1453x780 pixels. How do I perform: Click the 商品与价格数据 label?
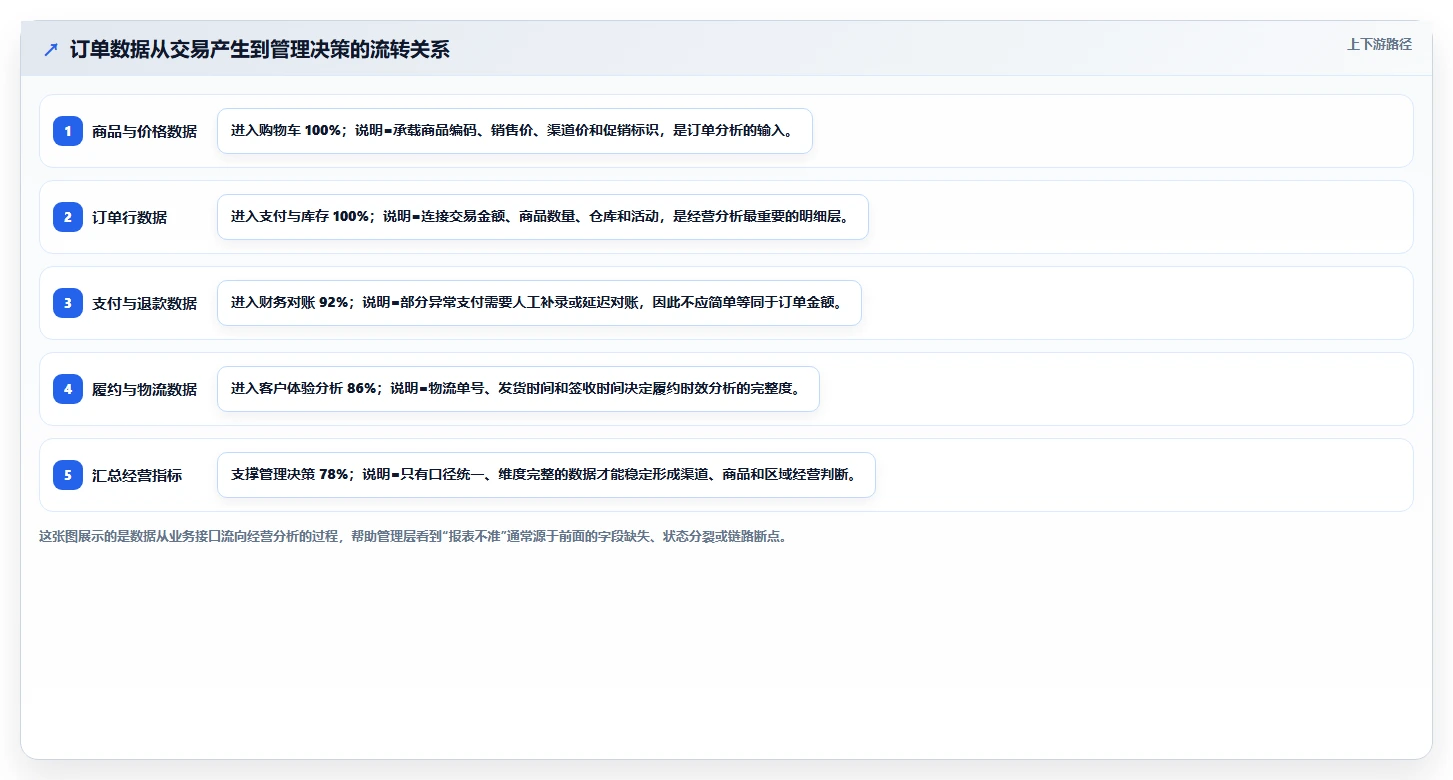click(144, 131)
